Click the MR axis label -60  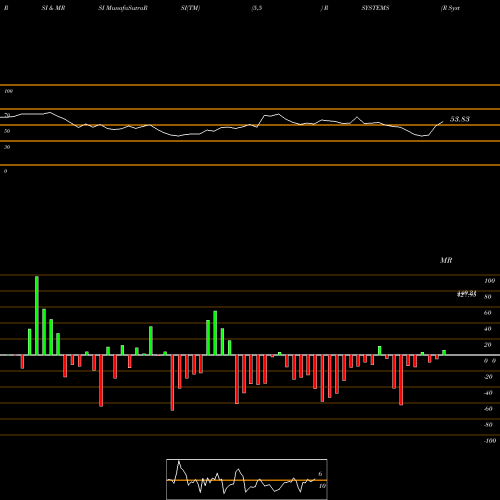coord(488,409)
